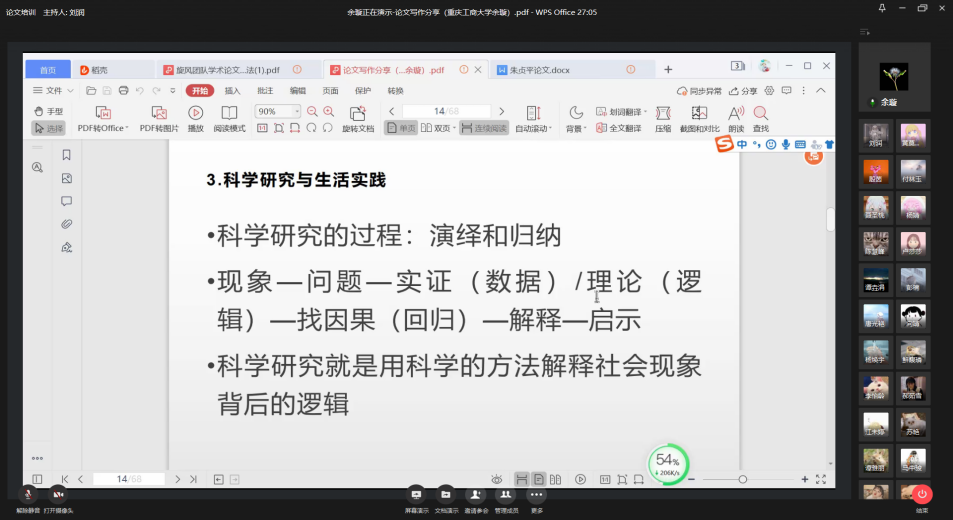Screen dimensions: 953x520
Task: Toggle 单页 single page view
Action: click(402, 128)
